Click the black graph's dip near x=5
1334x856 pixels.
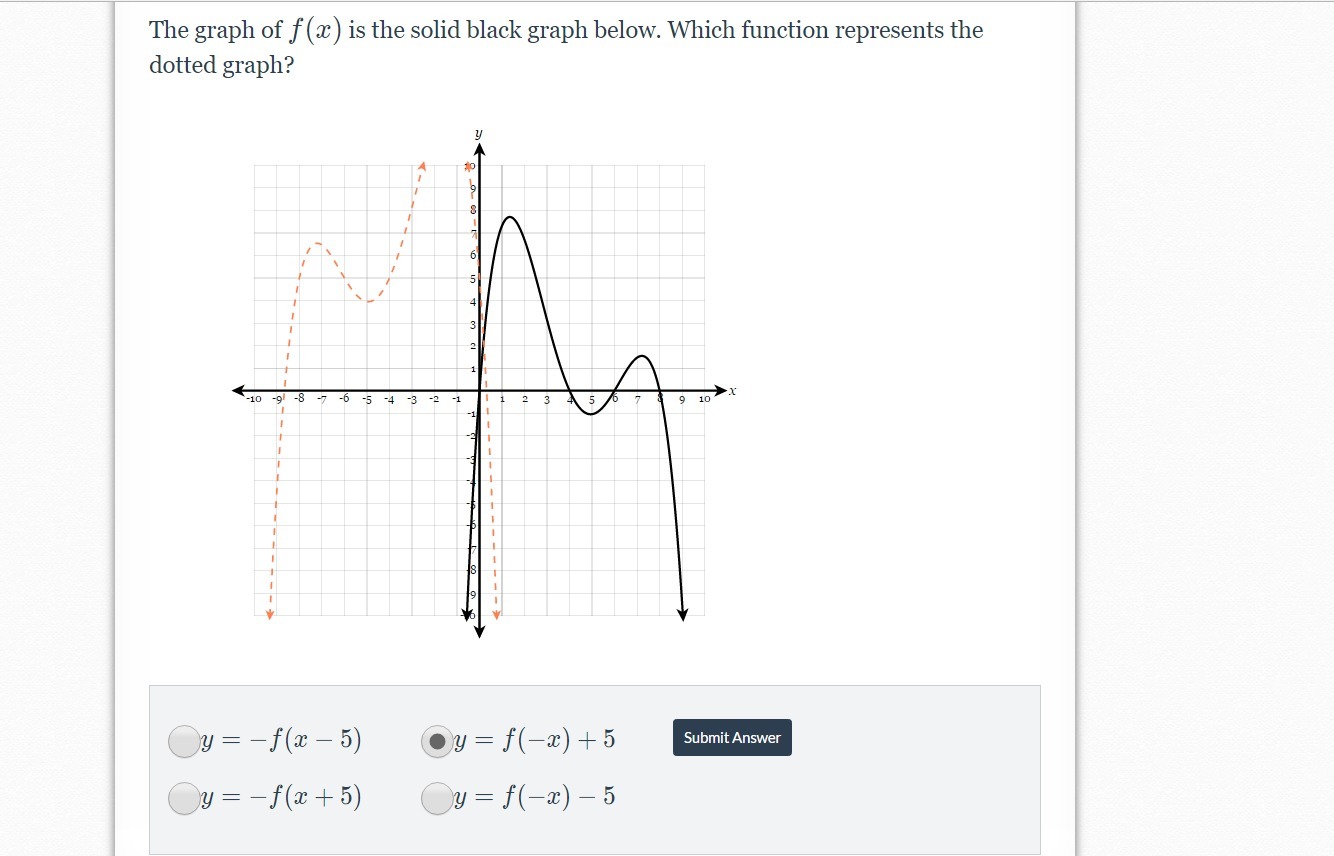[x=590, y=413]
